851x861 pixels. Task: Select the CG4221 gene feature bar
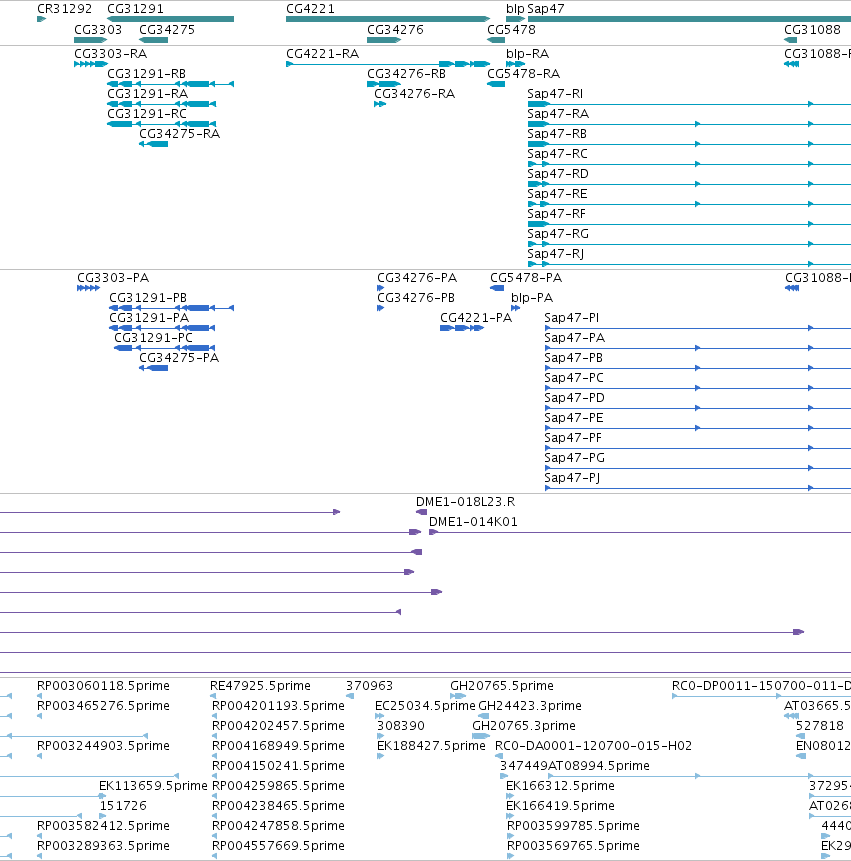388,19
